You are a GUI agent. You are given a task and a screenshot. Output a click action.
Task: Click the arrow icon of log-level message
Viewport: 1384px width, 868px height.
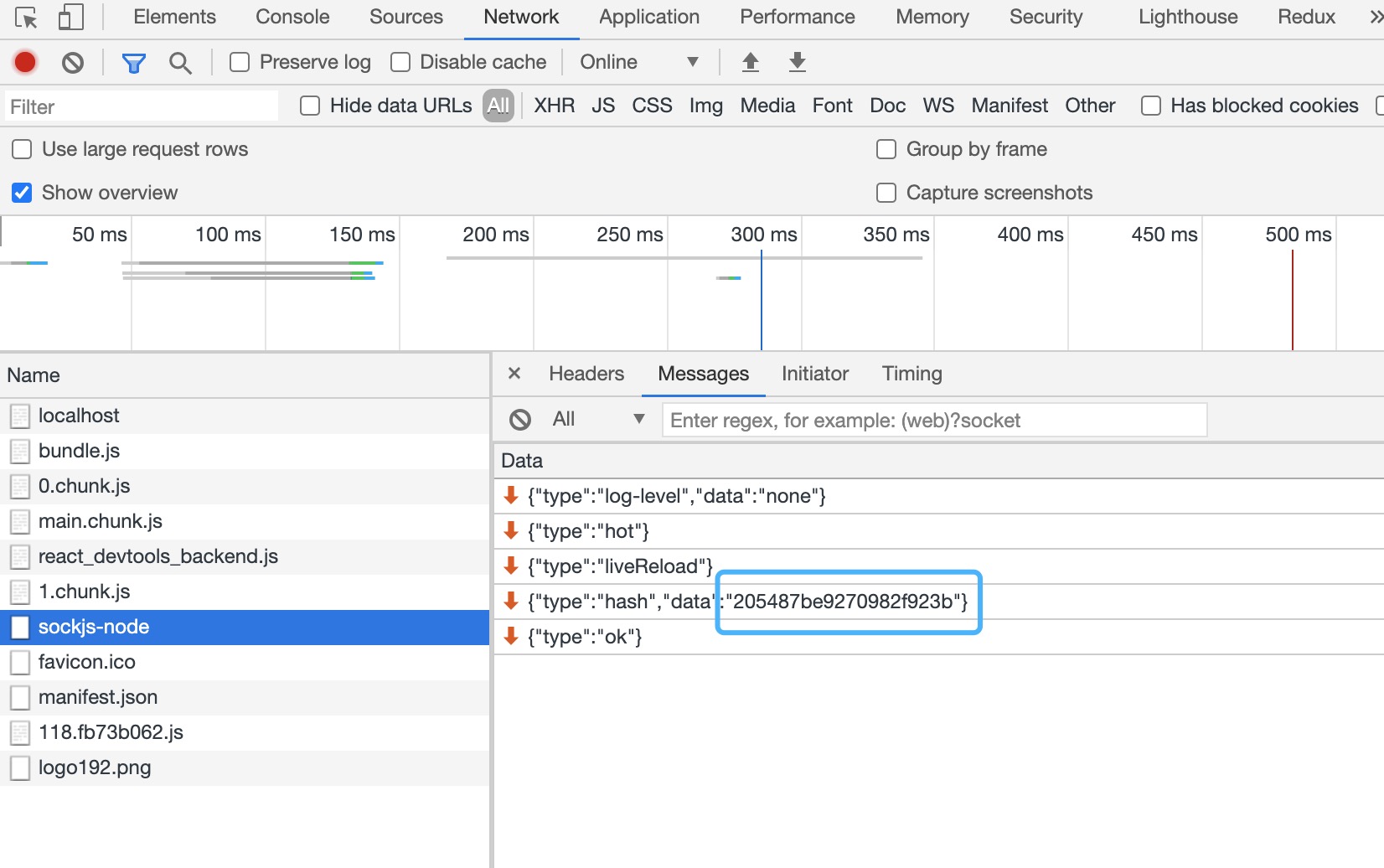click(511, 495)
